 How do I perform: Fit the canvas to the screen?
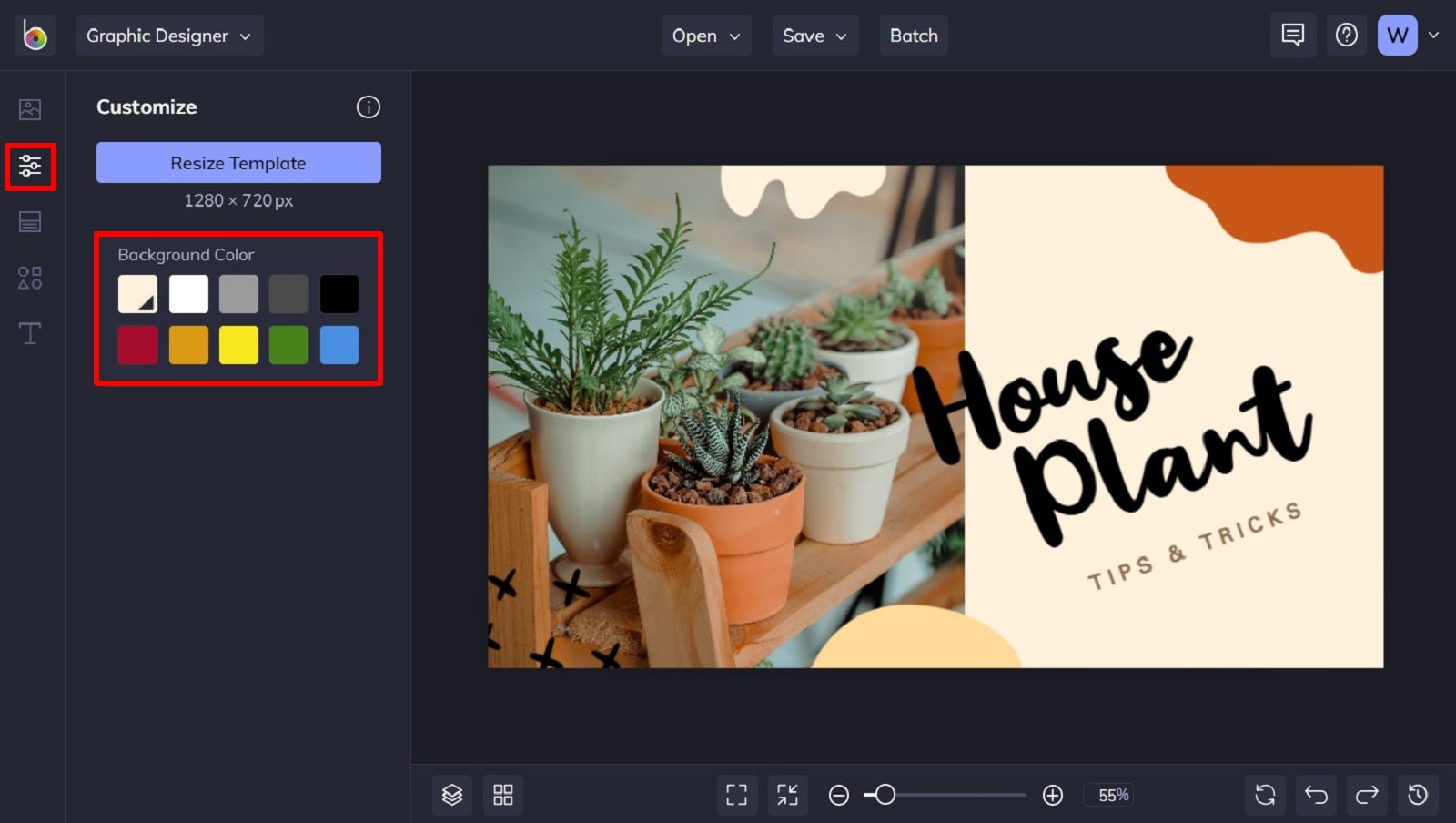click(788, 794)
